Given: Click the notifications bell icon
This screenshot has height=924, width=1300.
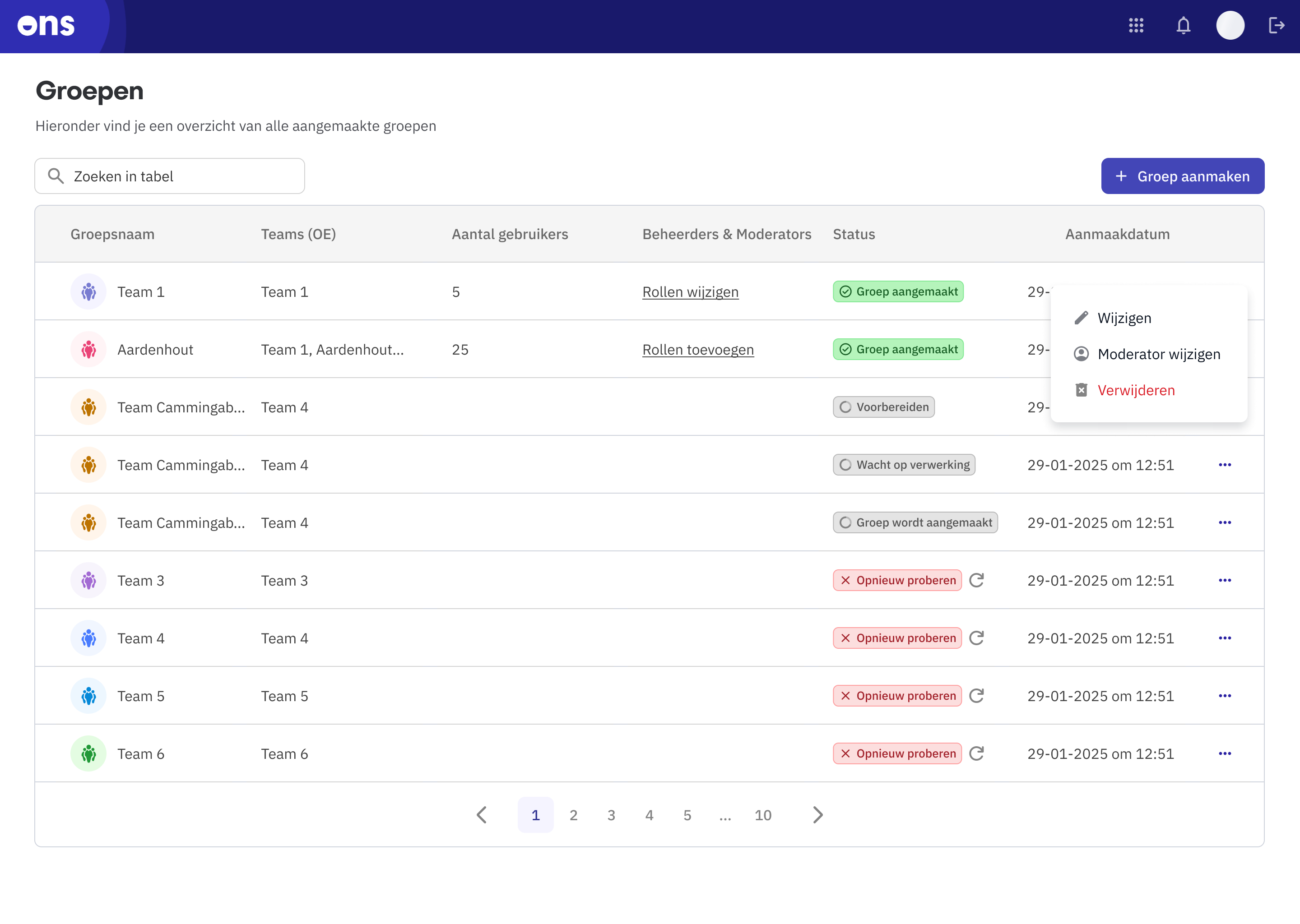Looking at the screenshot, I should pyautogui.click(x=1184, y=26).
